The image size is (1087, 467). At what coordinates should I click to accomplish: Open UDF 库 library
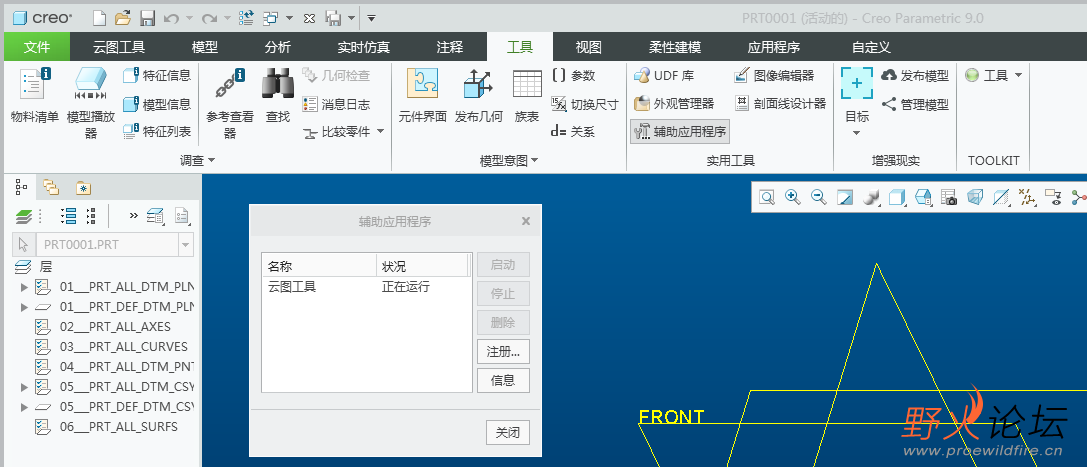click(664, 76)
